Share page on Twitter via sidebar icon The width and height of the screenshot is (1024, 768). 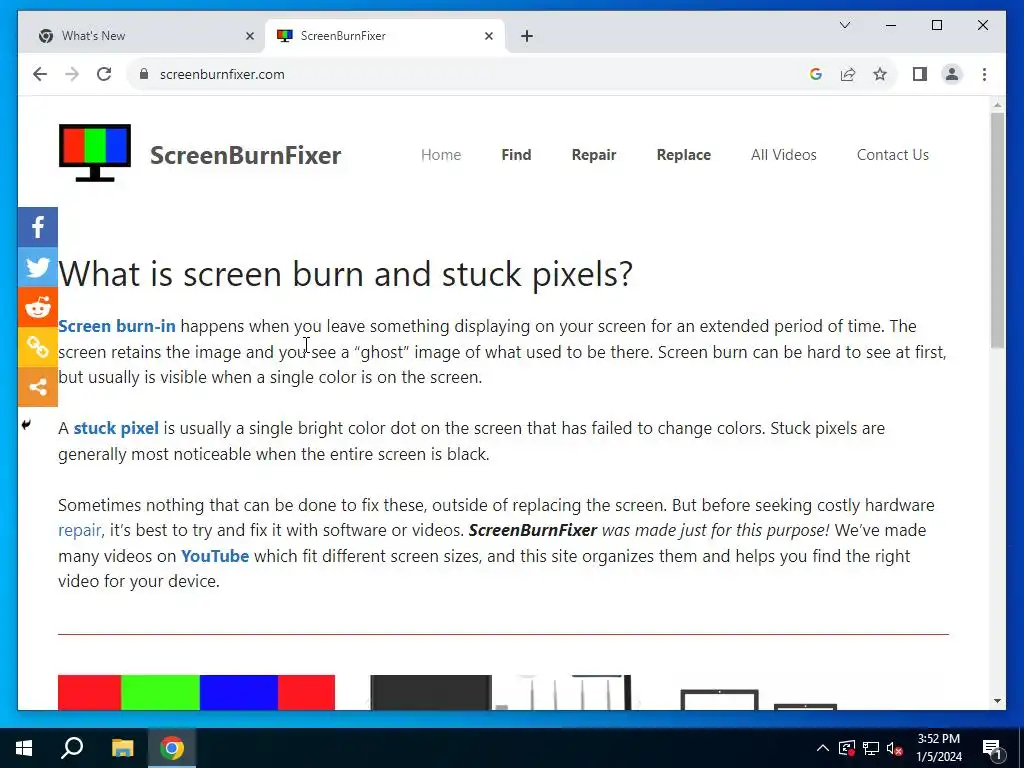pos(38,267)
